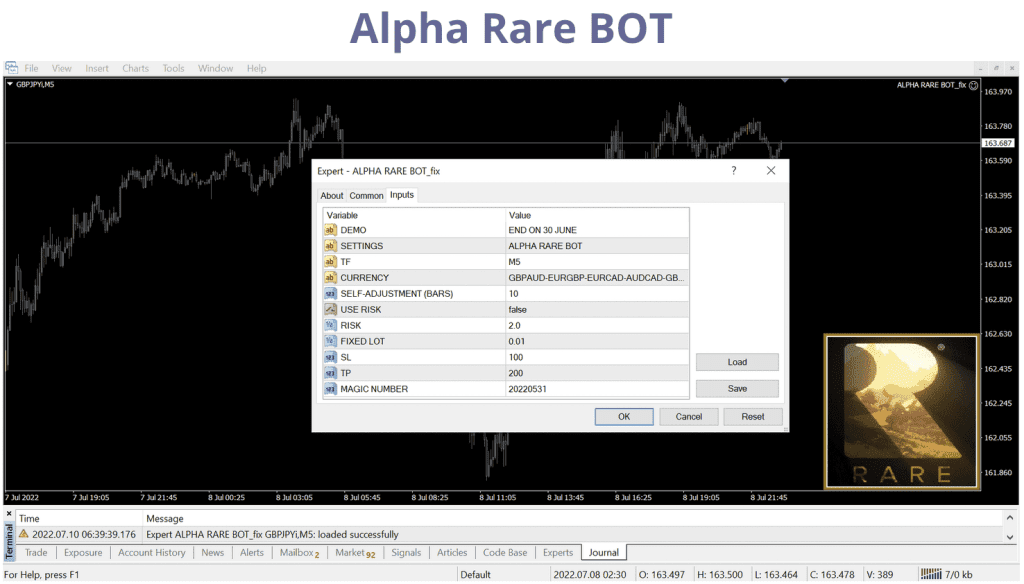The width and height of the screenshot is (1024, 584).
Task: Select the Inputs tab
Action: coord(402,195)
